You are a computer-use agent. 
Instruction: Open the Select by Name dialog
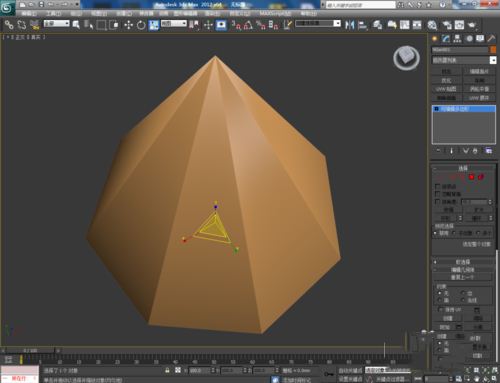[88, 25]
